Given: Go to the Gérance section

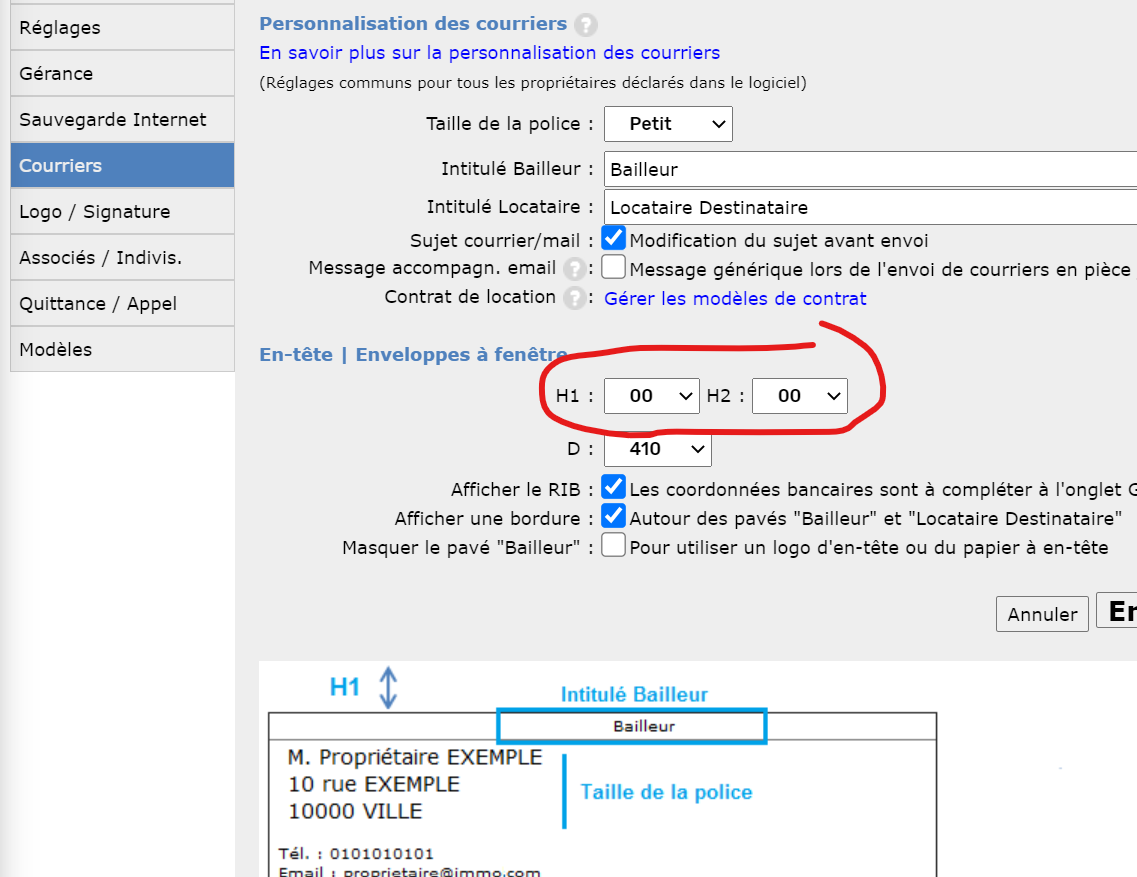Looking at the screenshot, I should tap(122, 73).
